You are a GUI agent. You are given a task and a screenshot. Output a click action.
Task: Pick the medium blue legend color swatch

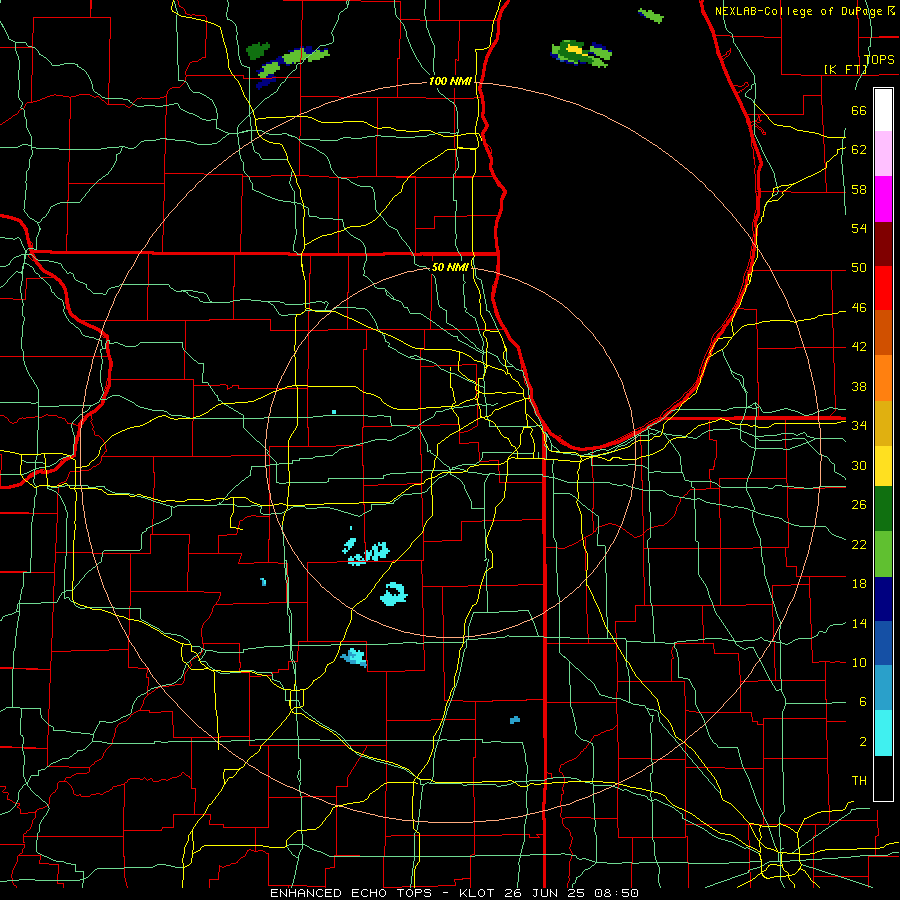[883, 643]
